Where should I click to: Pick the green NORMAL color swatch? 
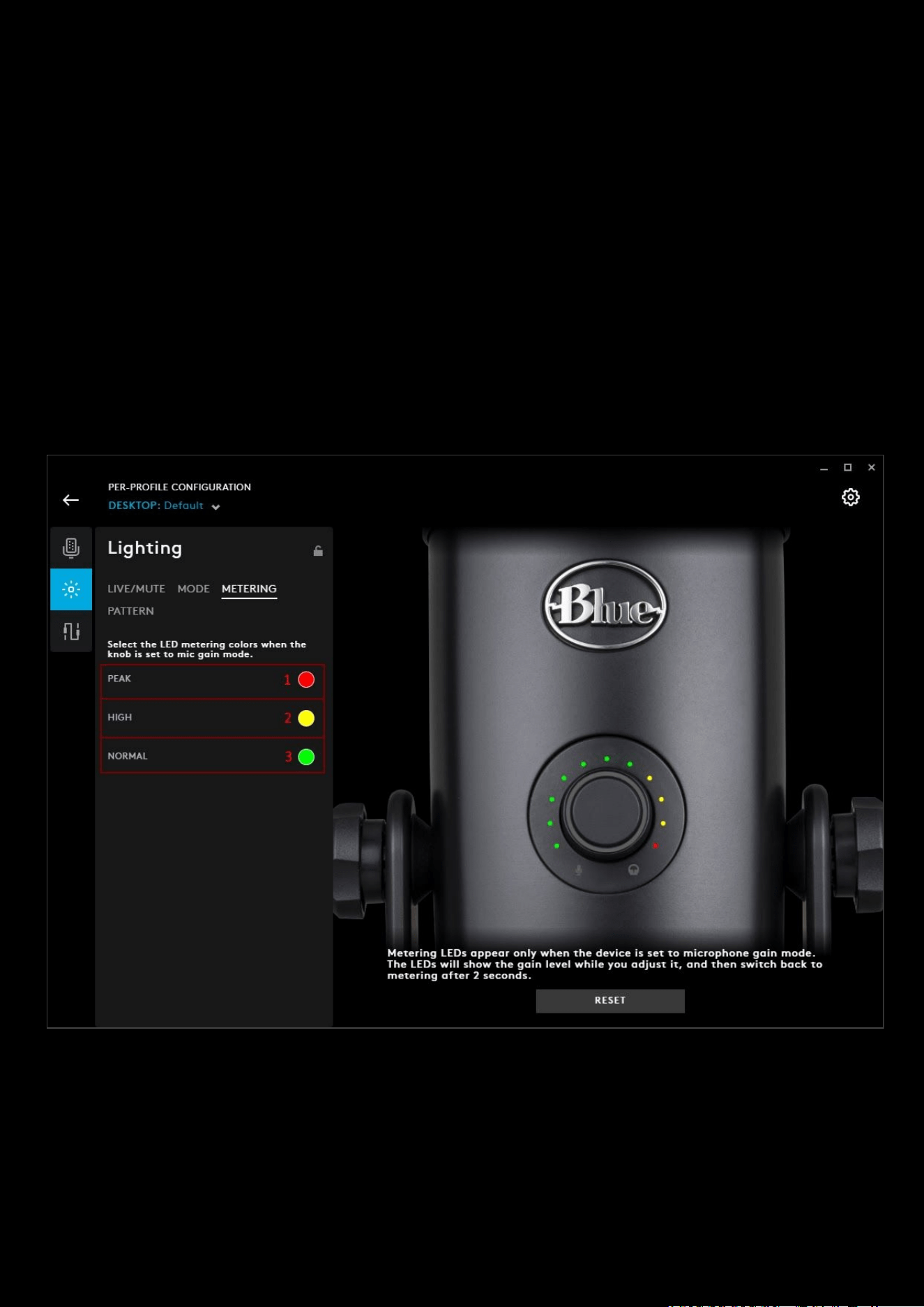click(x=306, y=757)
